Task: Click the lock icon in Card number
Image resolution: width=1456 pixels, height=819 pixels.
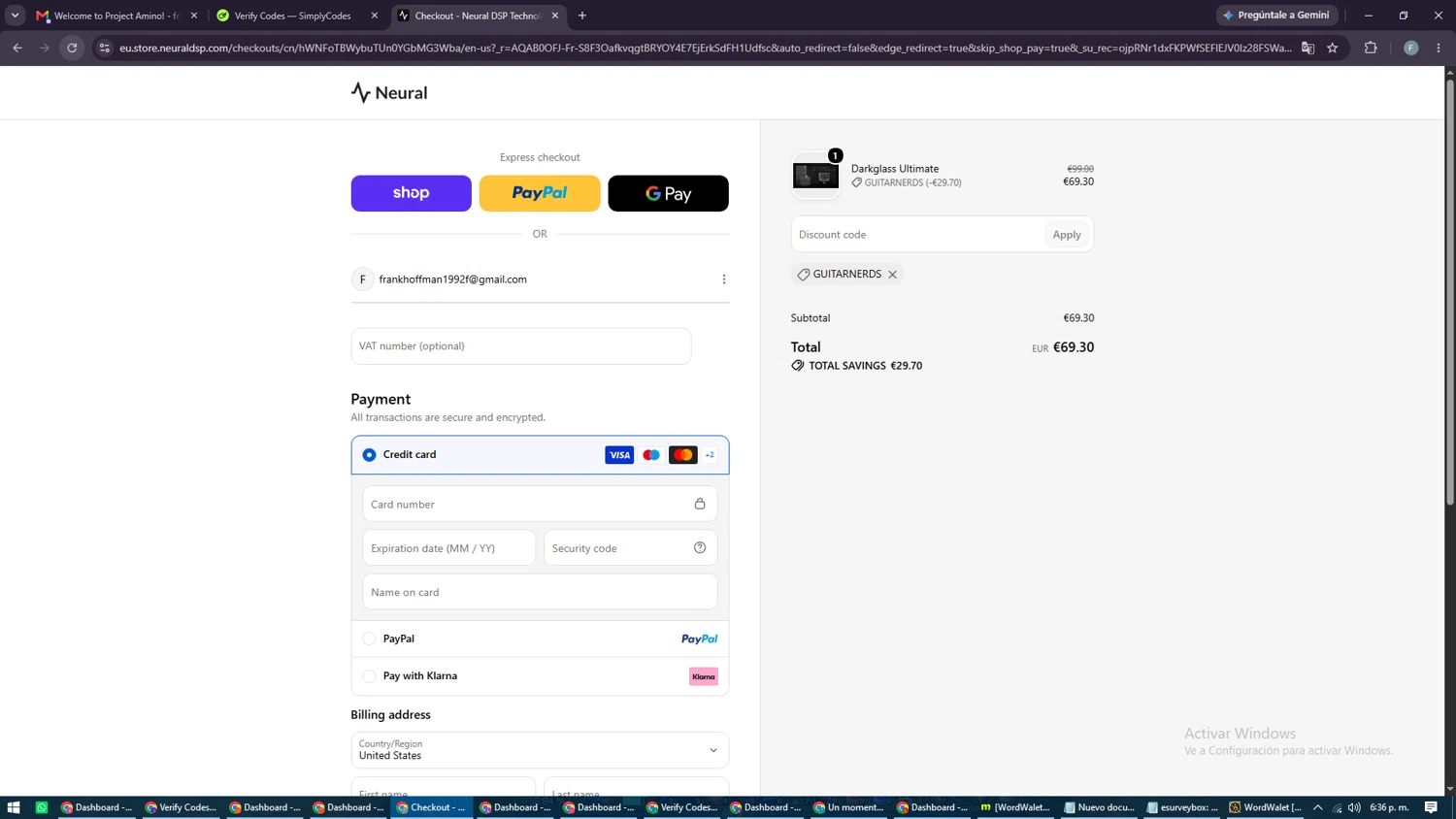Action: [700, 505]
